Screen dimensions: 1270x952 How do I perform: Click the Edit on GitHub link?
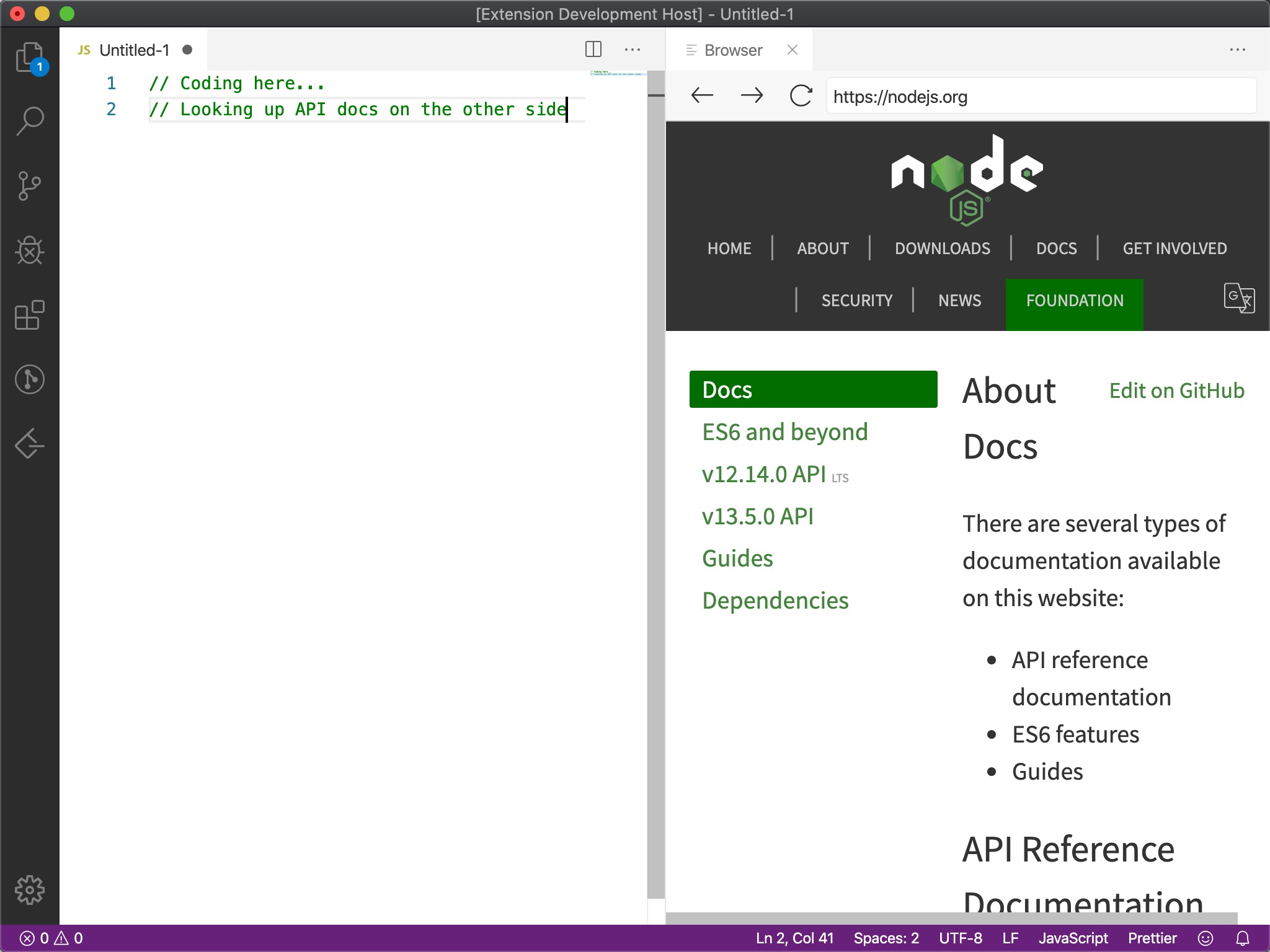[1176, 391]
